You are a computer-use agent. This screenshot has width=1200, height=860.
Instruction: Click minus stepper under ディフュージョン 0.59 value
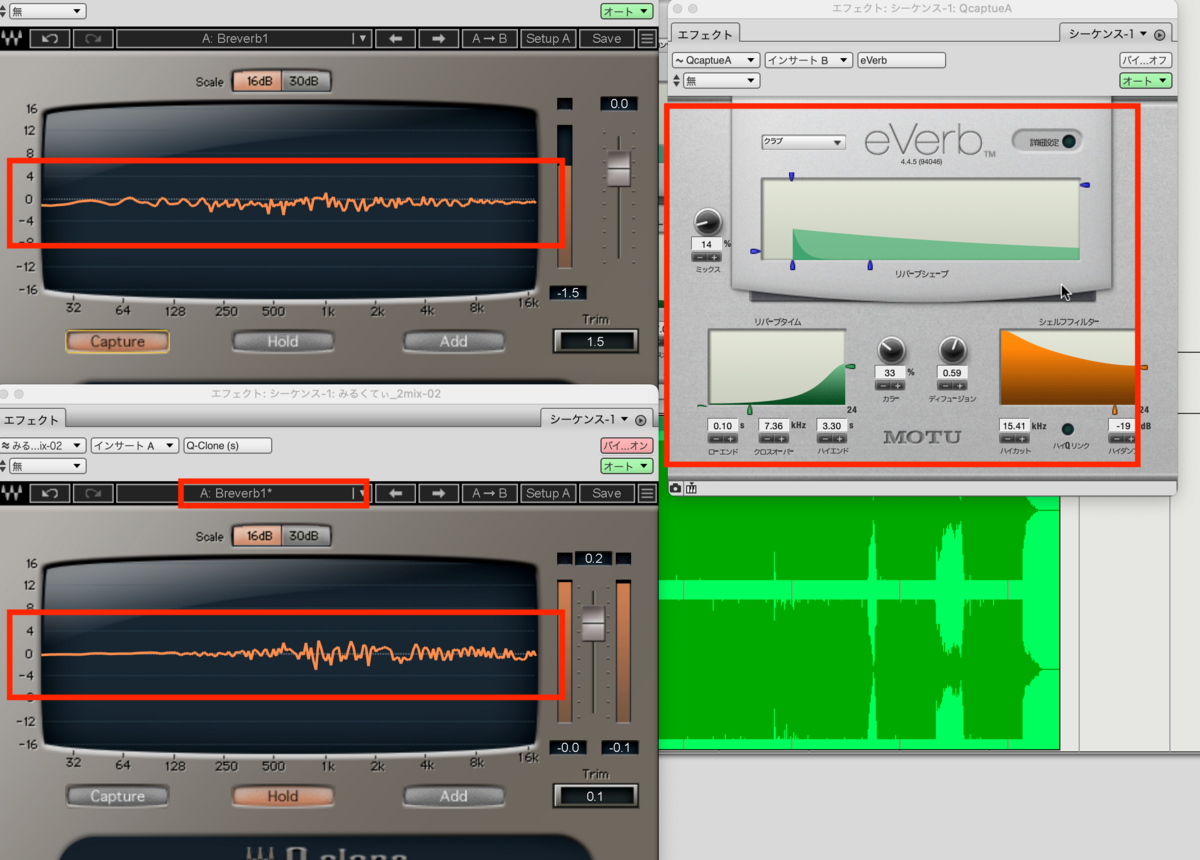(946, 386)
